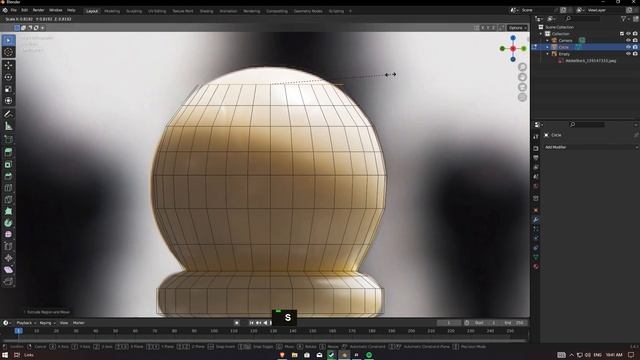Select the Bevel tool
Image resolution: width=640 pixels, height=360 pixels.
point(9,176)
